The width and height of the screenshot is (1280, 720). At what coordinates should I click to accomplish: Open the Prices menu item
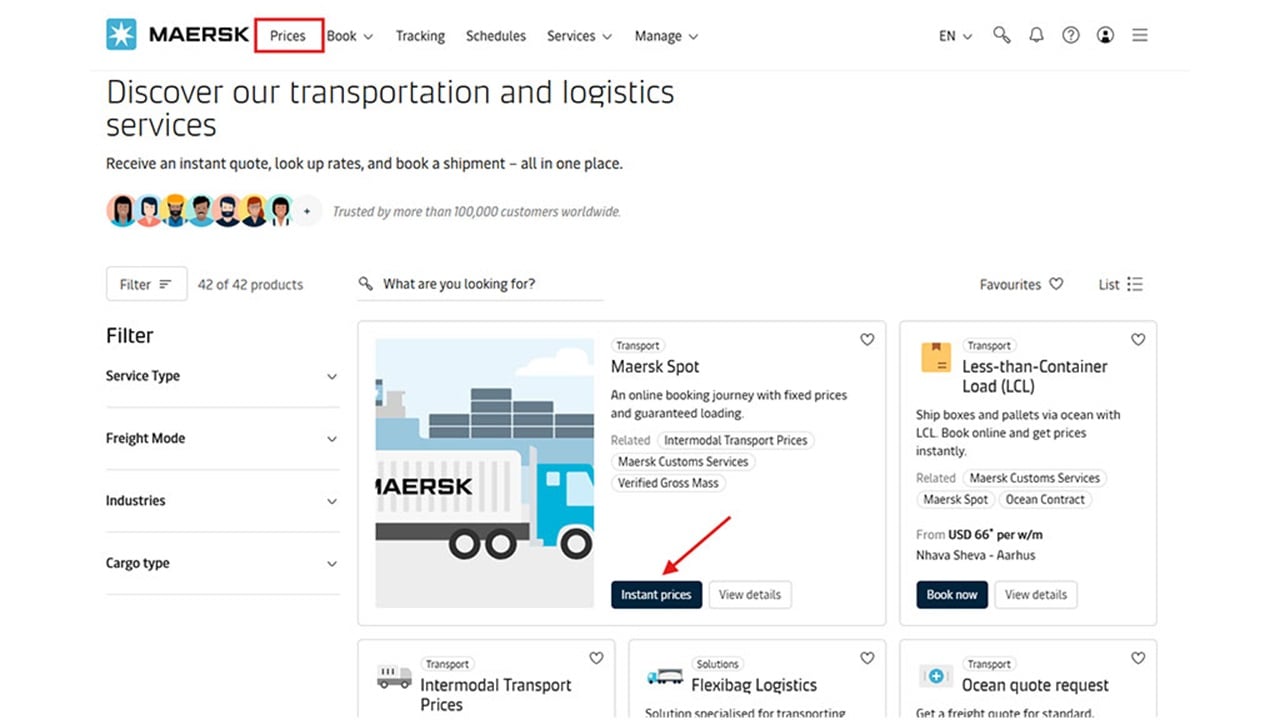click(x=288, y=36)
